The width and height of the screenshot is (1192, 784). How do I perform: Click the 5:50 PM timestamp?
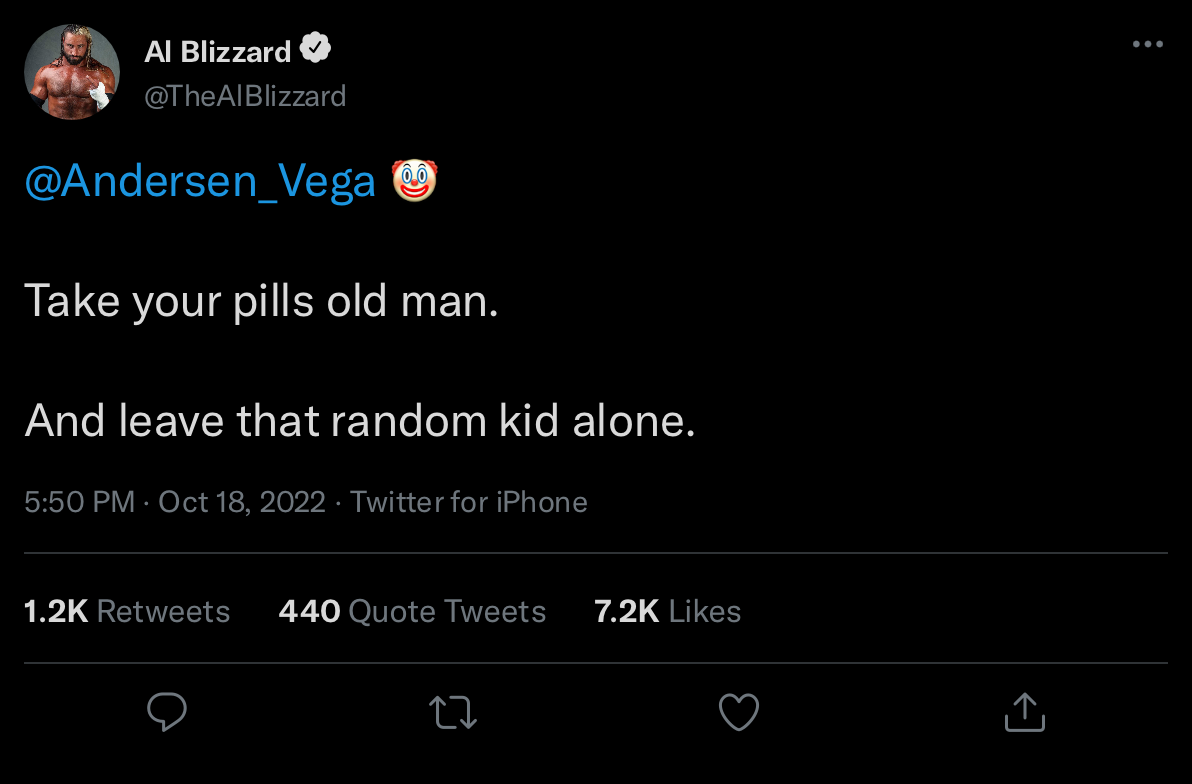pyautogui.click(x=79, y=501)
